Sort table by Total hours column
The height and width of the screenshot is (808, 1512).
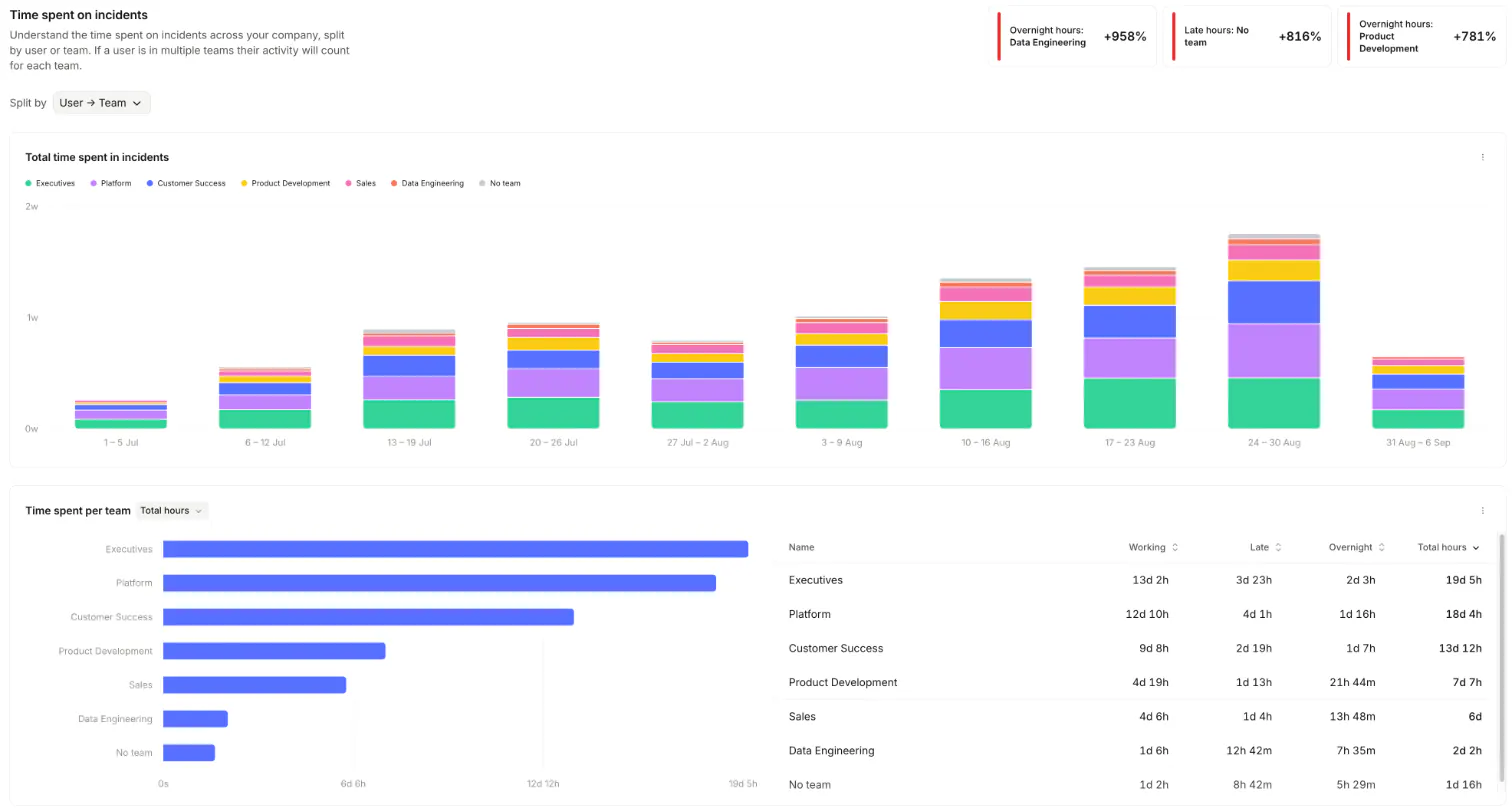(x=1448, y=547)
